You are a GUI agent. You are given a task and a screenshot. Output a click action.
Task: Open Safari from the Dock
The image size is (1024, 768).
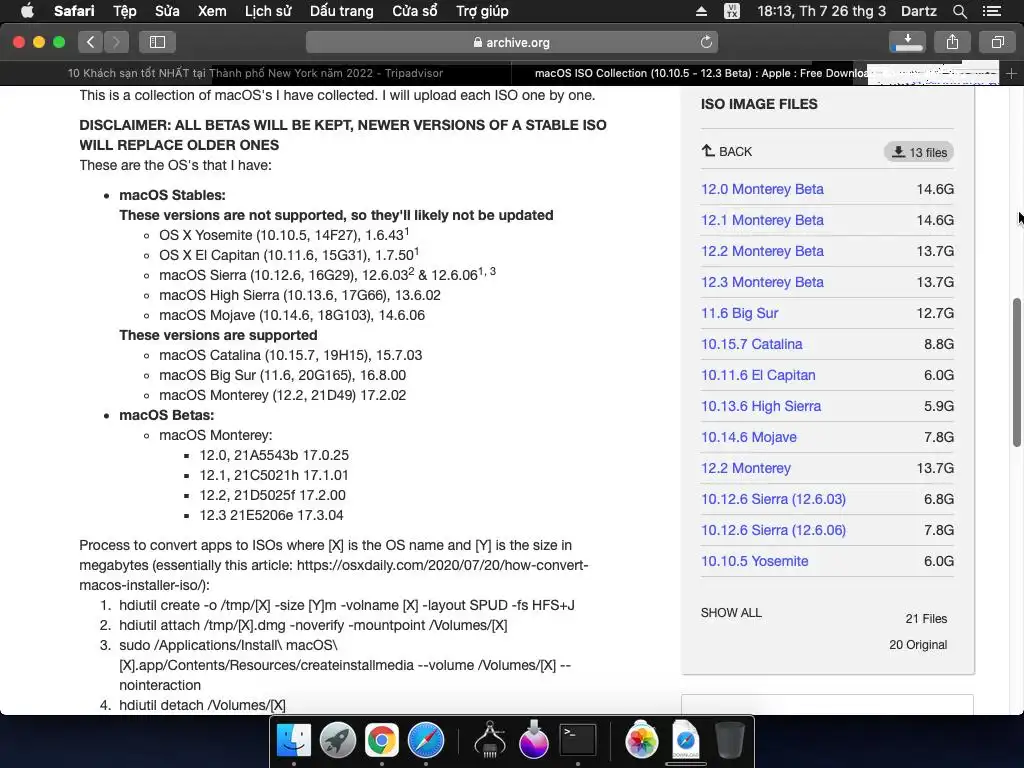click(426, 741)
